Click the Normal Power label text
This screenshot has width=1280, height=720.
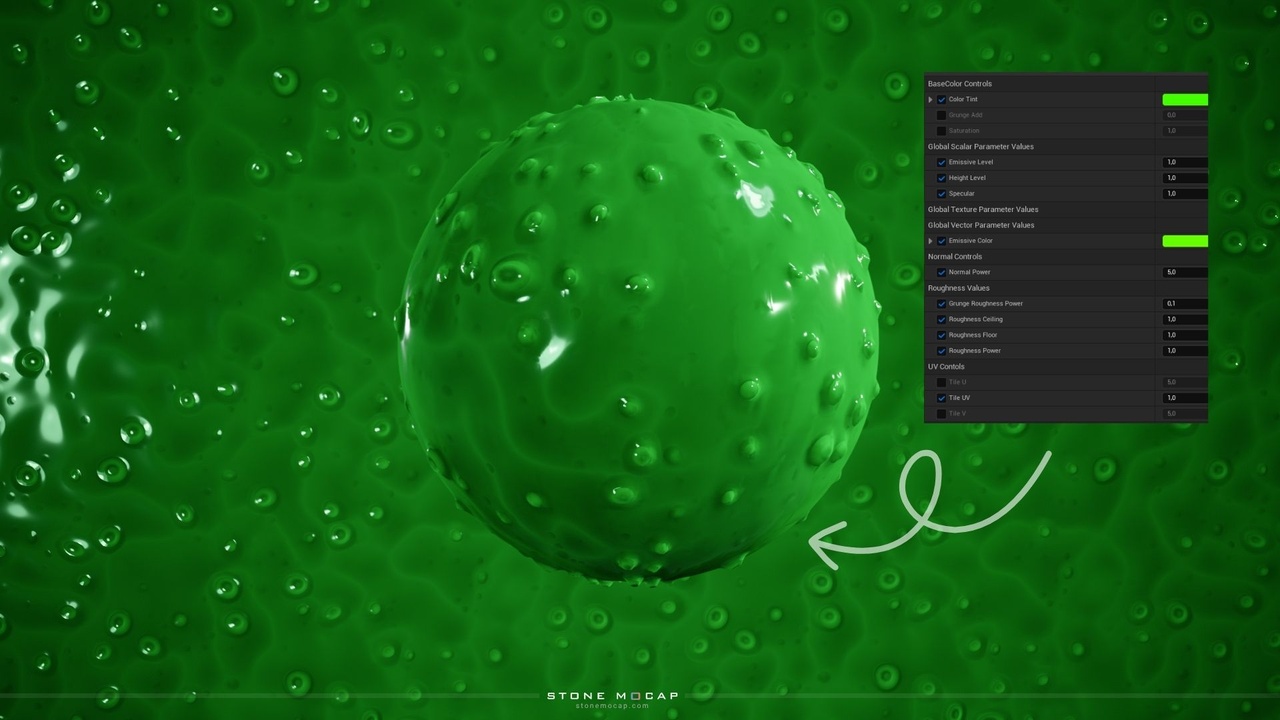click(970, 272)
